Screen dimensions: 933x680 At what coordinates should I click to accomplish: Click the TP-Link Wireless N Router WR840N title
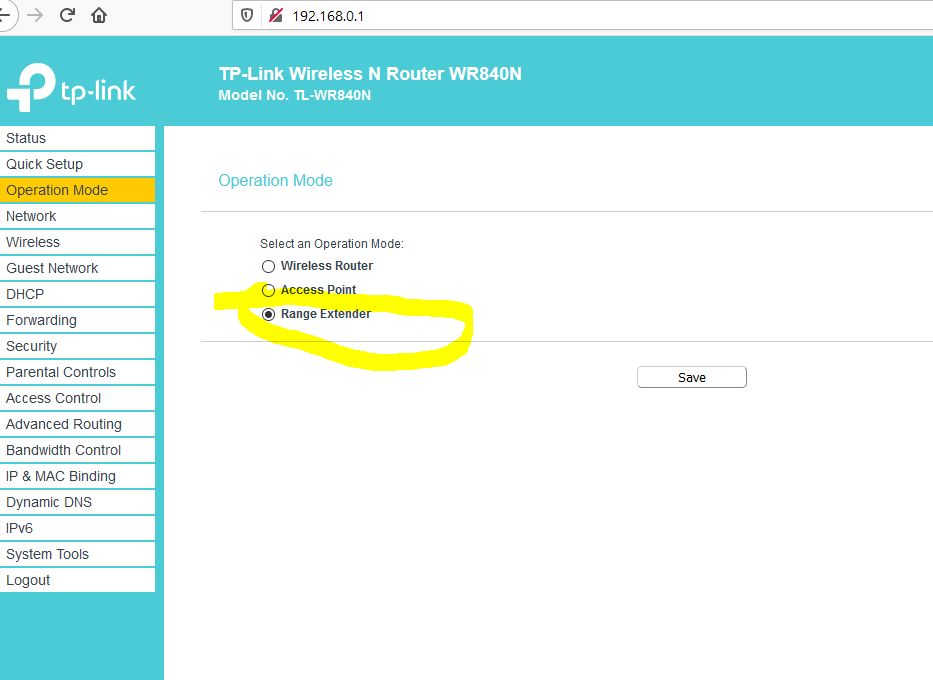coord(370,74)
